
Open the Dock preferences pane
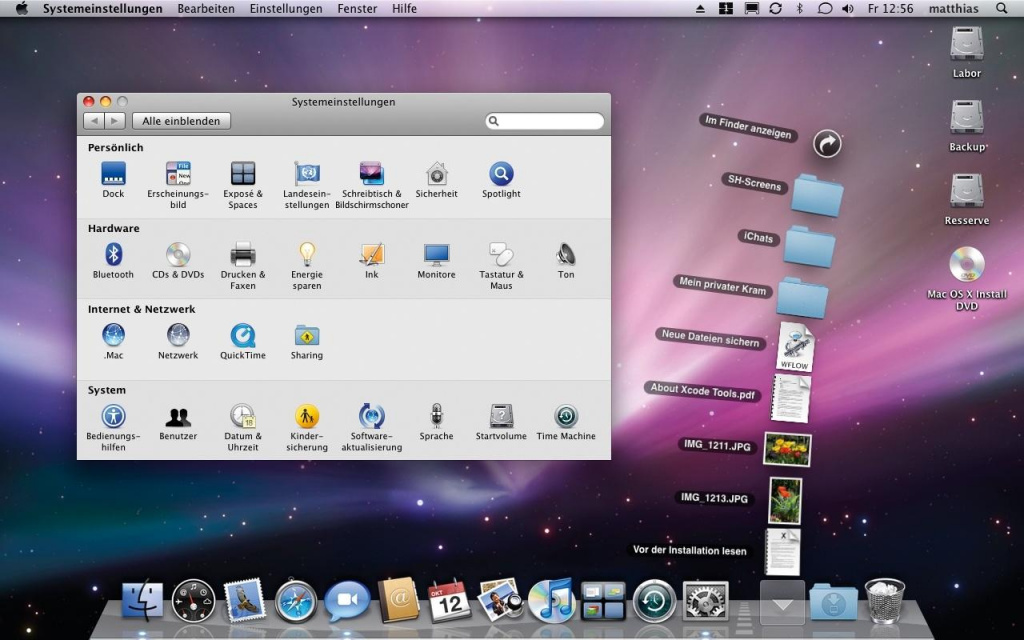[113, 174]
